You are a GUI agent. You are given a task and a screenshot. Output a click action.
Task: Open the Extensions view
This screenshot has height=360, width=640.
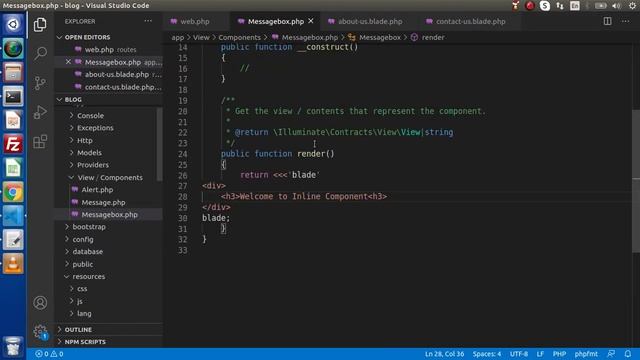[40, 142]
